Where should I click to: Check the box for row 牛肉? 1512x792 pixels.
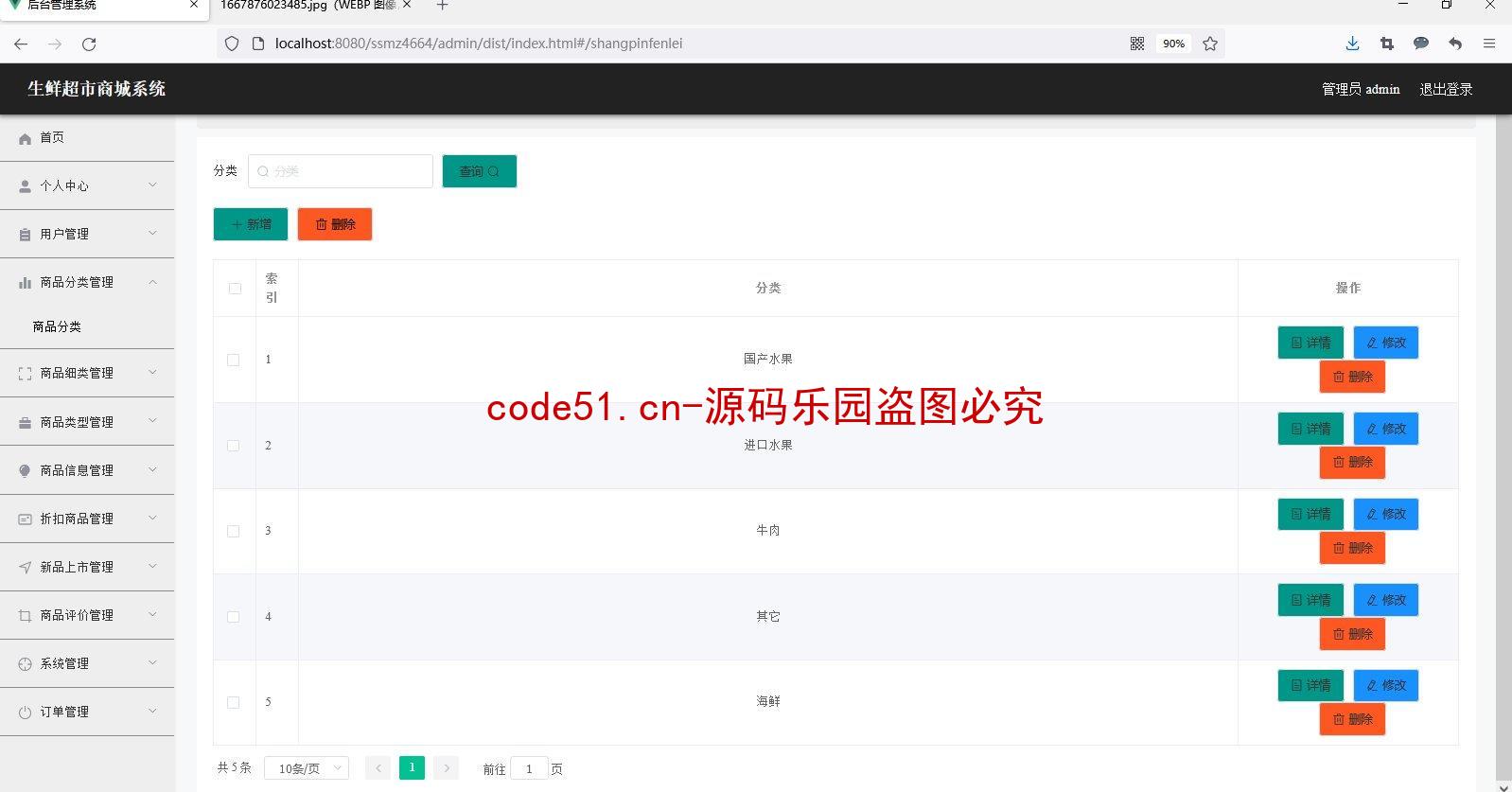[x=234, y=531]
